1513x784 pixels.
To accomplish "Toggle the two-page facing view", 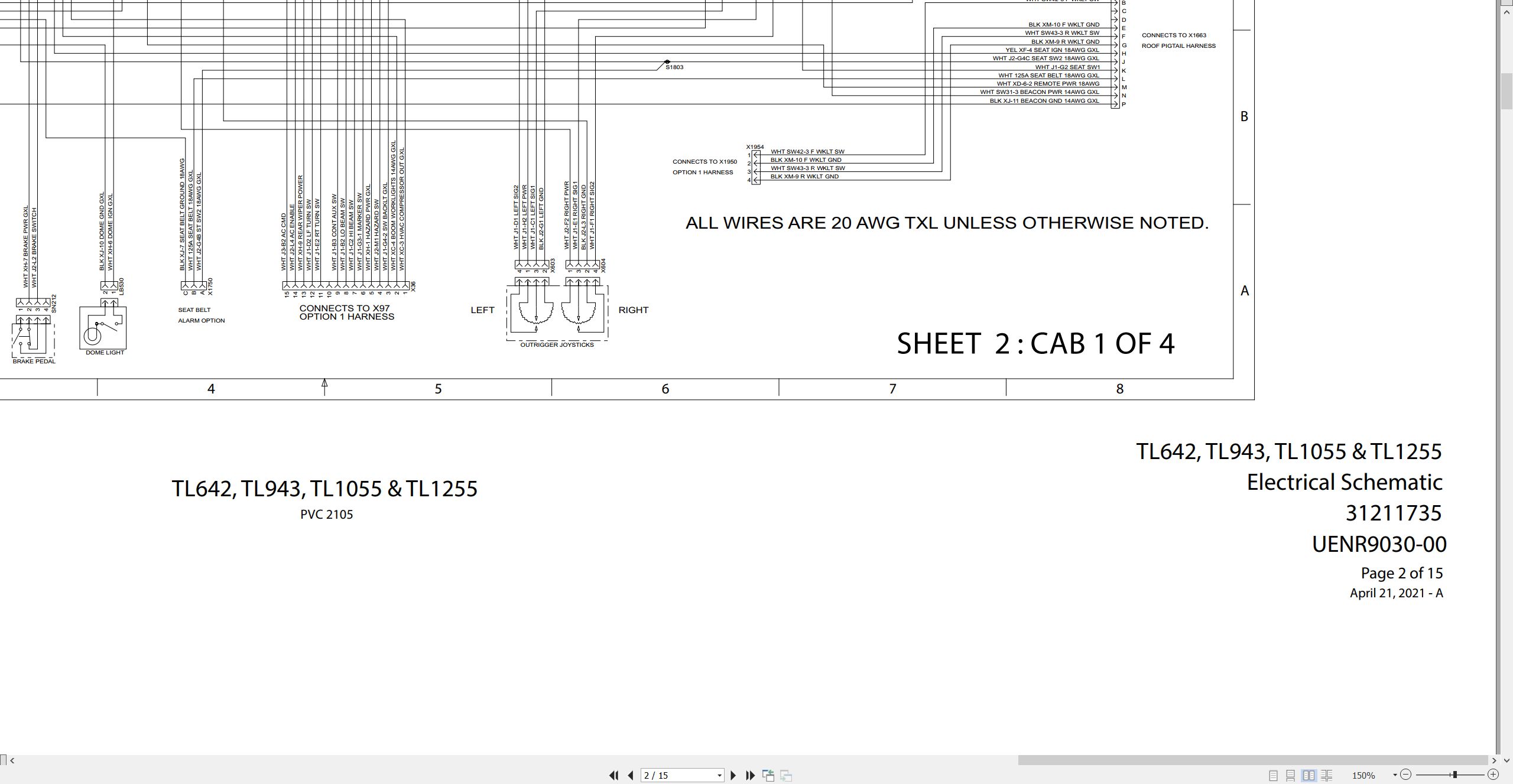I will (x=1309, y=775).
